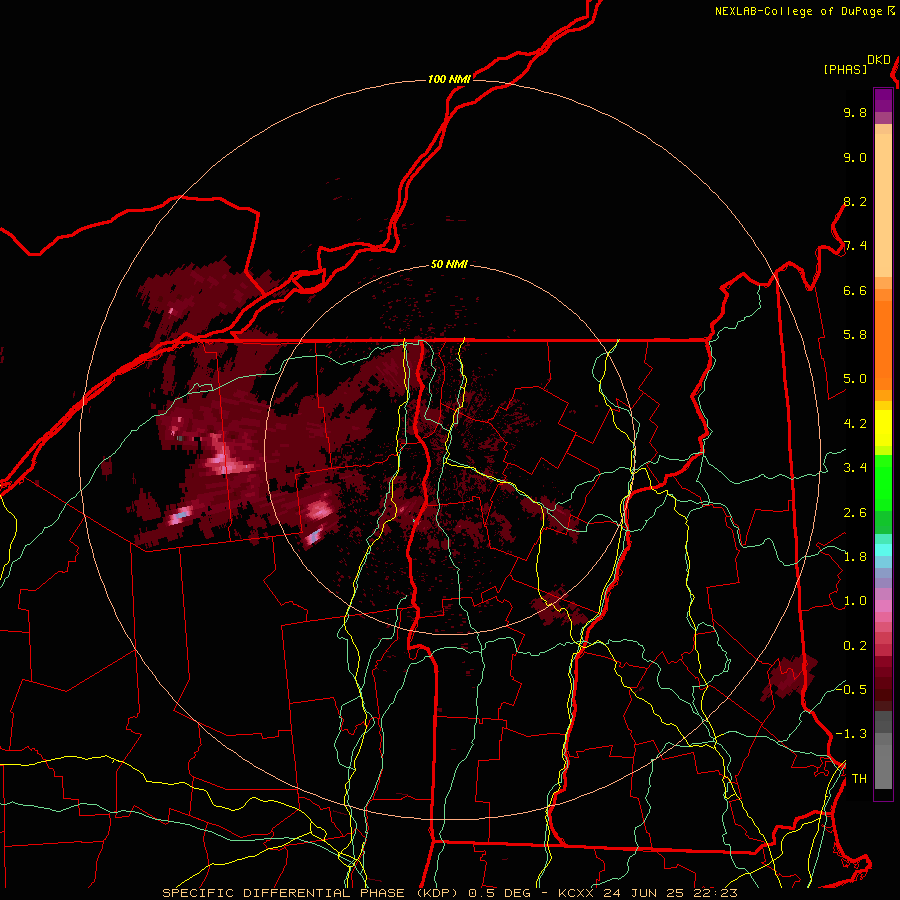900x900 pixels.
Task: Select the purple segment atop the color bar
Action: click(883, 100)
